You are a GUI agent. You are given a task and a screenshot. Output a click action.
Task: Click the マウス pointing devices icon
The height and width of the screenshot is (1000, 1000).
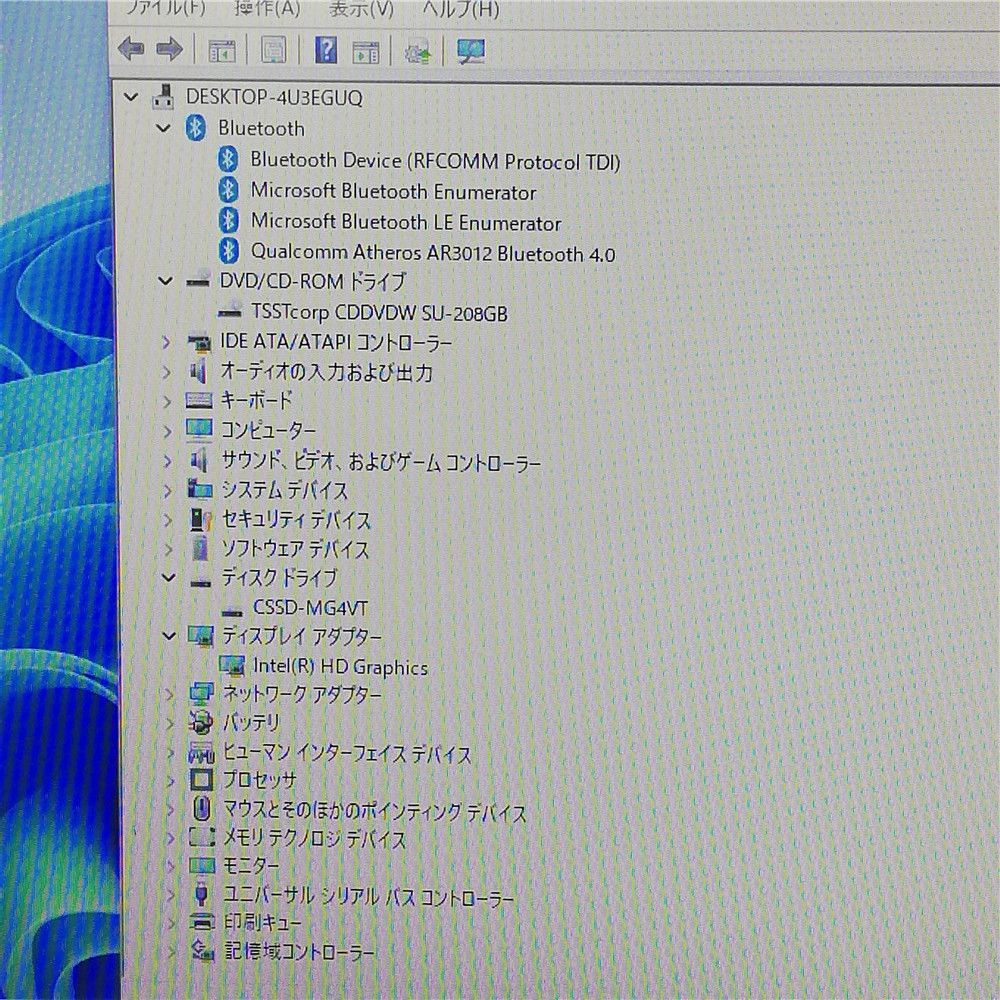pyautogui.click(x=202, y=809)
